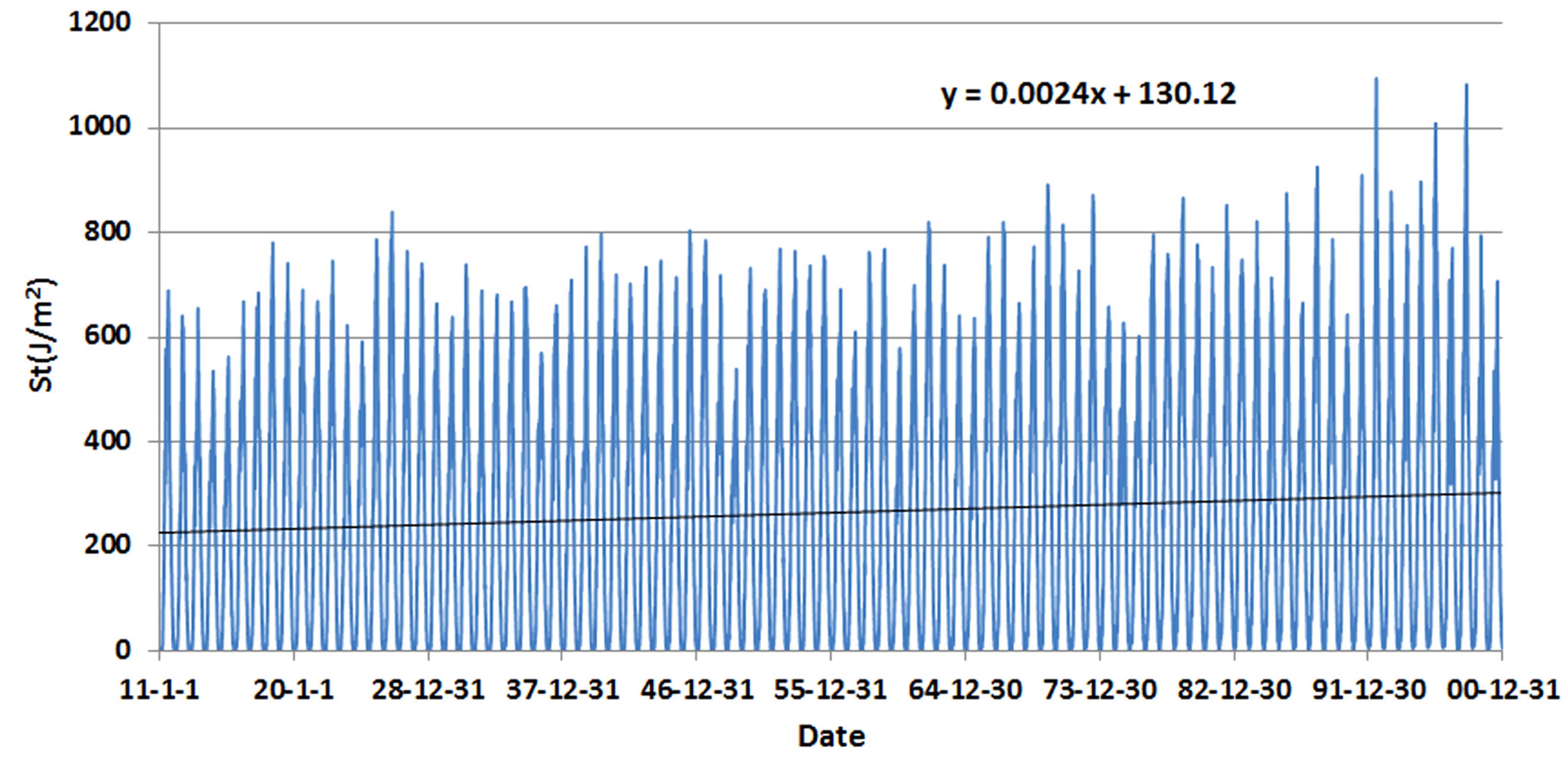This screenshot has height=759, width=1568.
Task: Click the 11-1-1 date label
Action: tap(160, 690)
